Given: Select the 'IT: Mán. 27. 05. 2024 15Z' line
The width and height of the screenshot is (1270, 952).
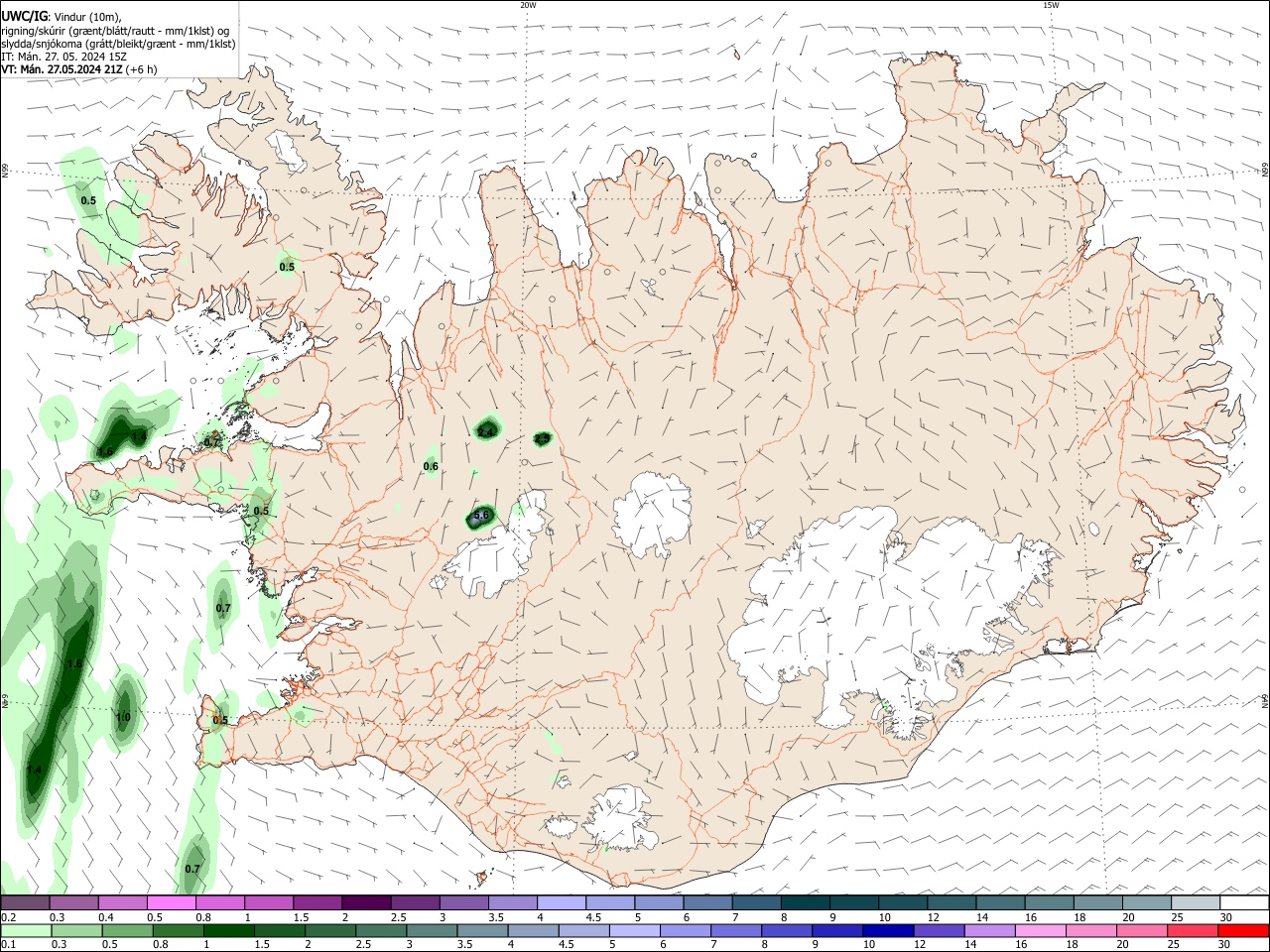Looking at the screenshot, I should tap(63, 57).
